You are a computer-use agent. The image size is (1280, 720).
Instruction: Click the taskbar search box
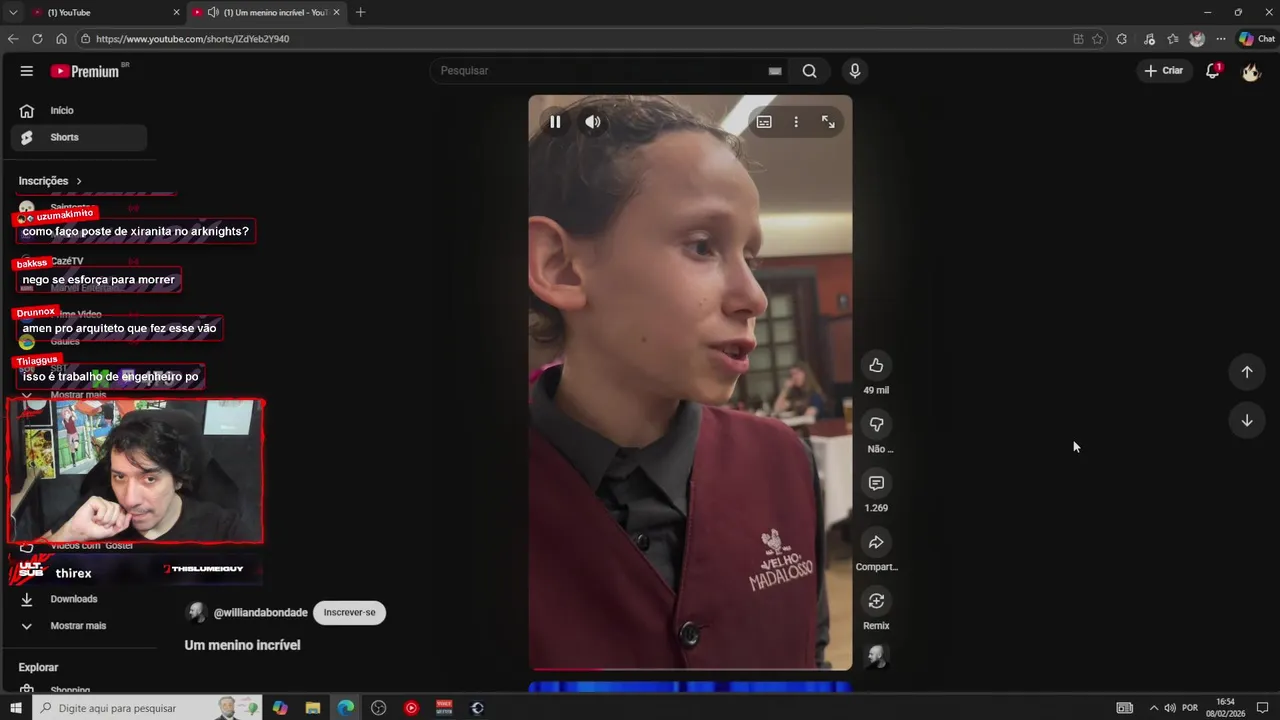[147, 708]
